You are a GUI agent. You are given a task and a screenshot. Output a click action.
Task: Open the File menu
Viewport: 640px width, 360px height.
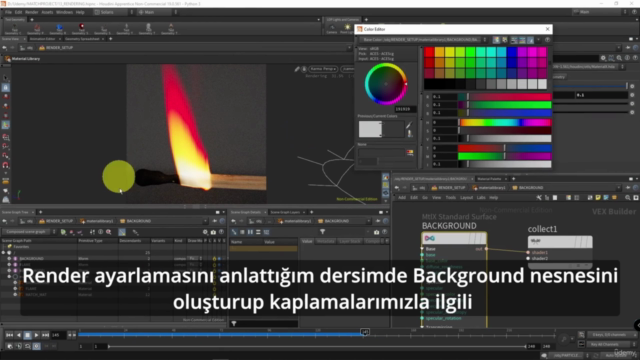8,12
